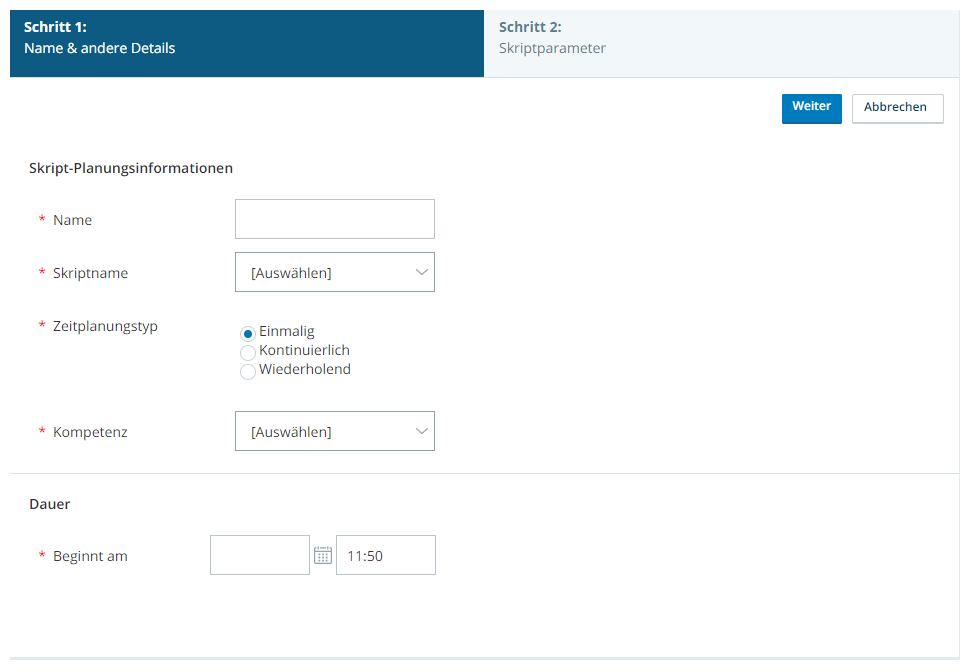This screenshot has width=972, height=672.
Task: Click the Weiter button
Action: (811, 108)
